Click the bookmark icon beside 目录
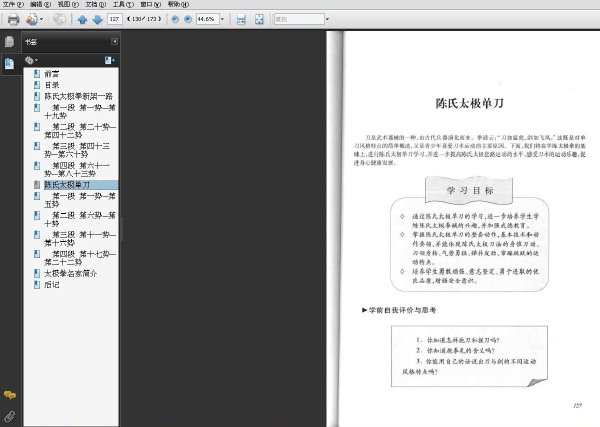 tap(37, 85)
